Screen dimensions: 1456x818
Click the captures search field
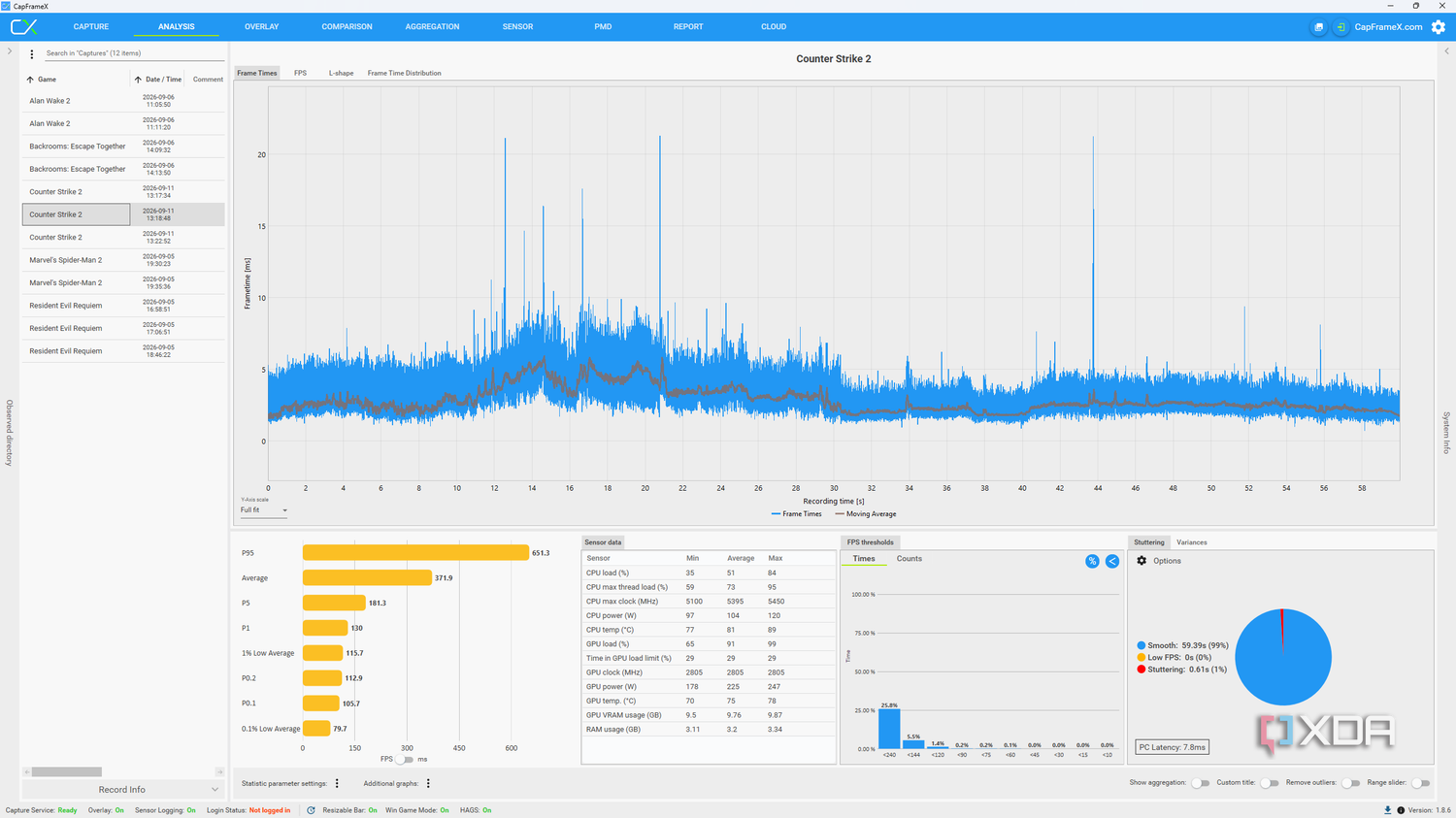click(x=134, y=53)
